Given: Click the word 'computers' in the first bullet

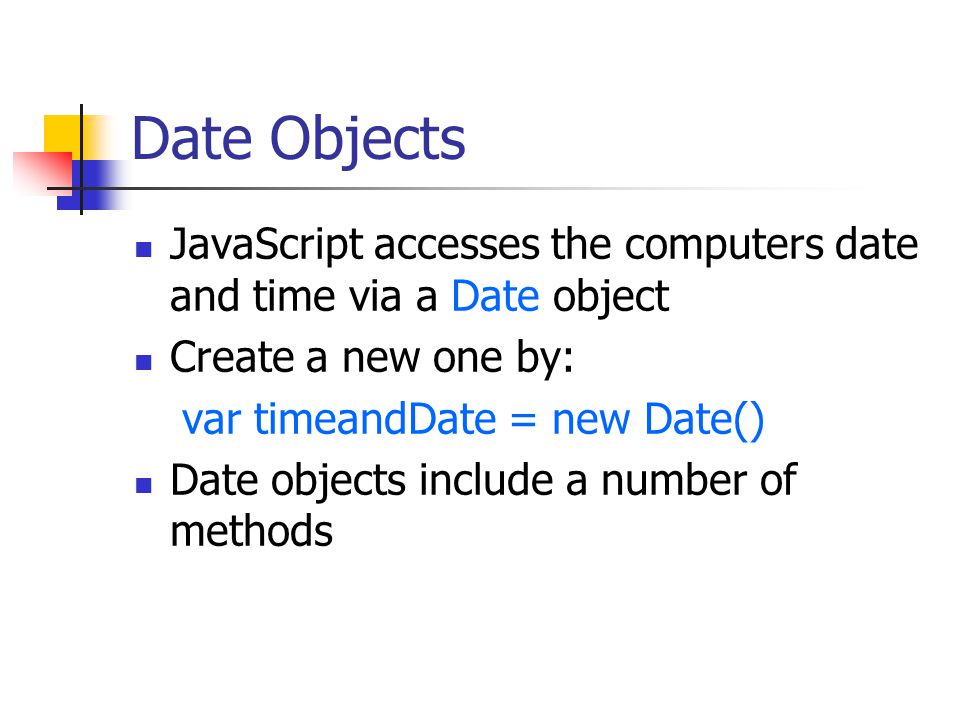Looking at the screenshot, I should (x=723, y=246).
